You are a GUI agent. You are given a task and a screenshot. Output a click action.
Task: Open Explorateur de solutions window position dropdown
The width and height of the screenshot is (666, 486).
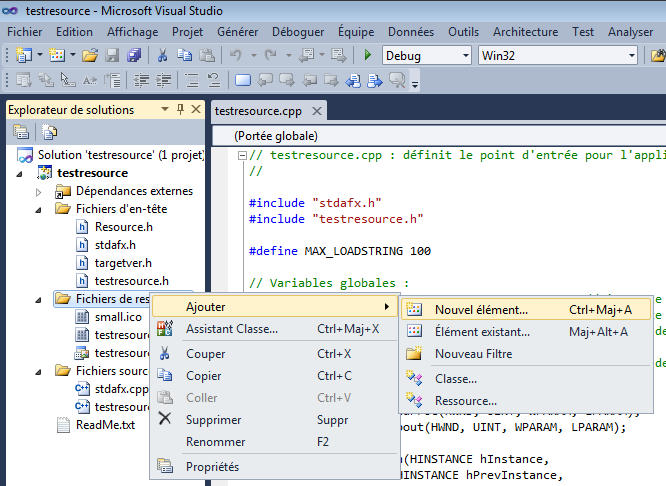point(165,110)
